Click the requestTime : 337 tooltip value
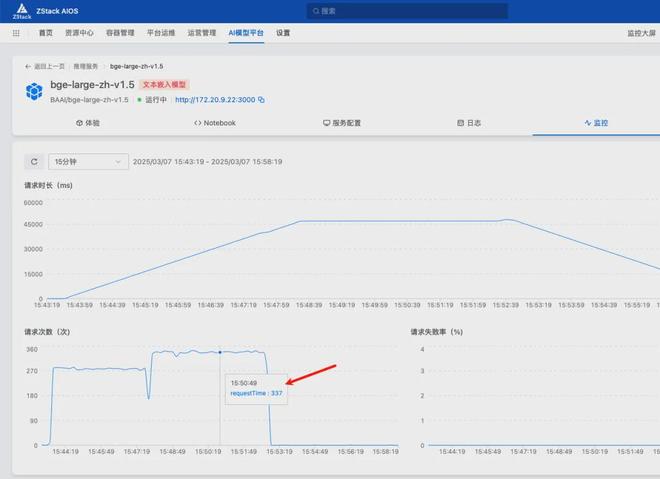Screen dimensions: 660x479 click(256, 393)
